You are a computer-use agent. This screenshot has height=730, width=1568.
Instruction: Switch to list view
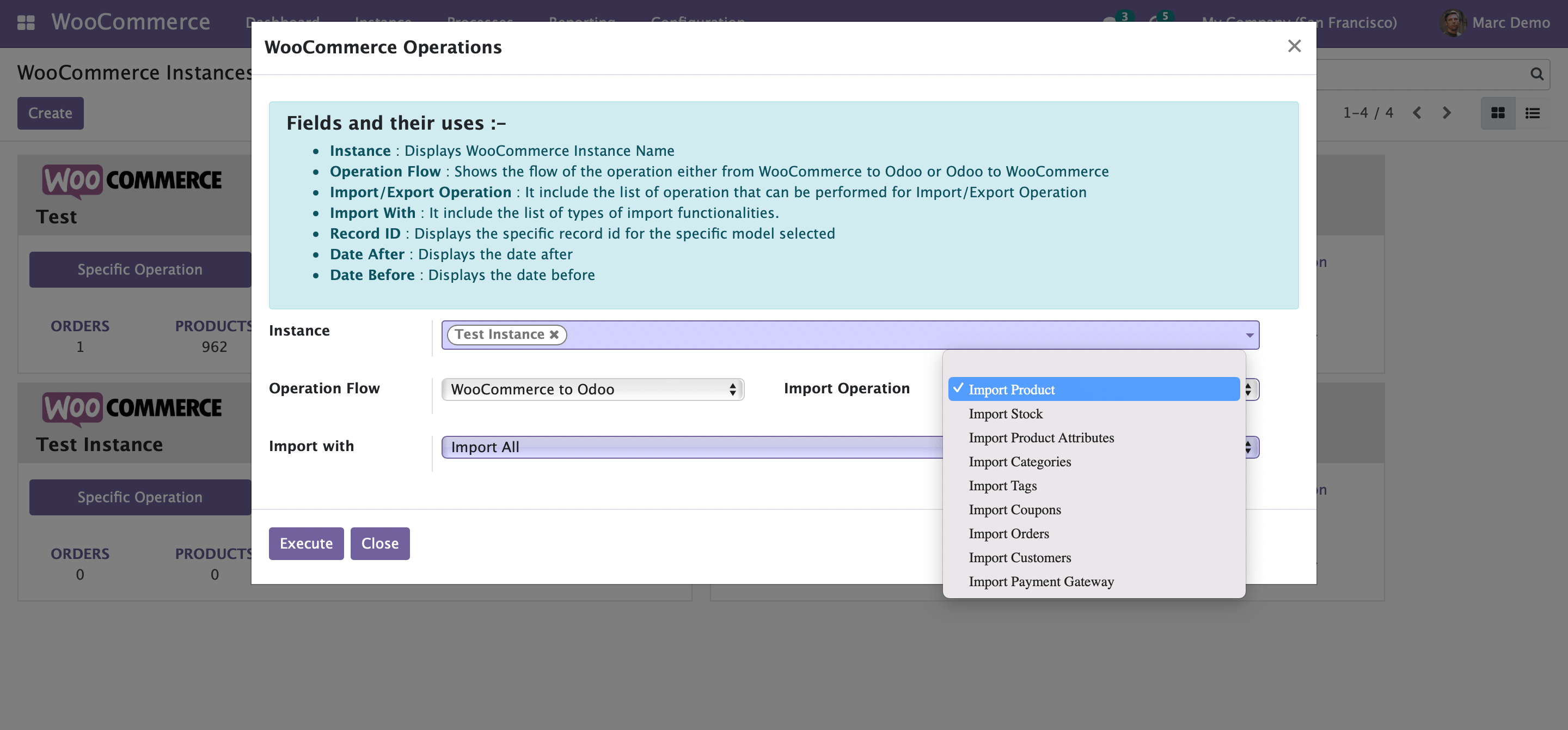click(x=1532, y=113)
